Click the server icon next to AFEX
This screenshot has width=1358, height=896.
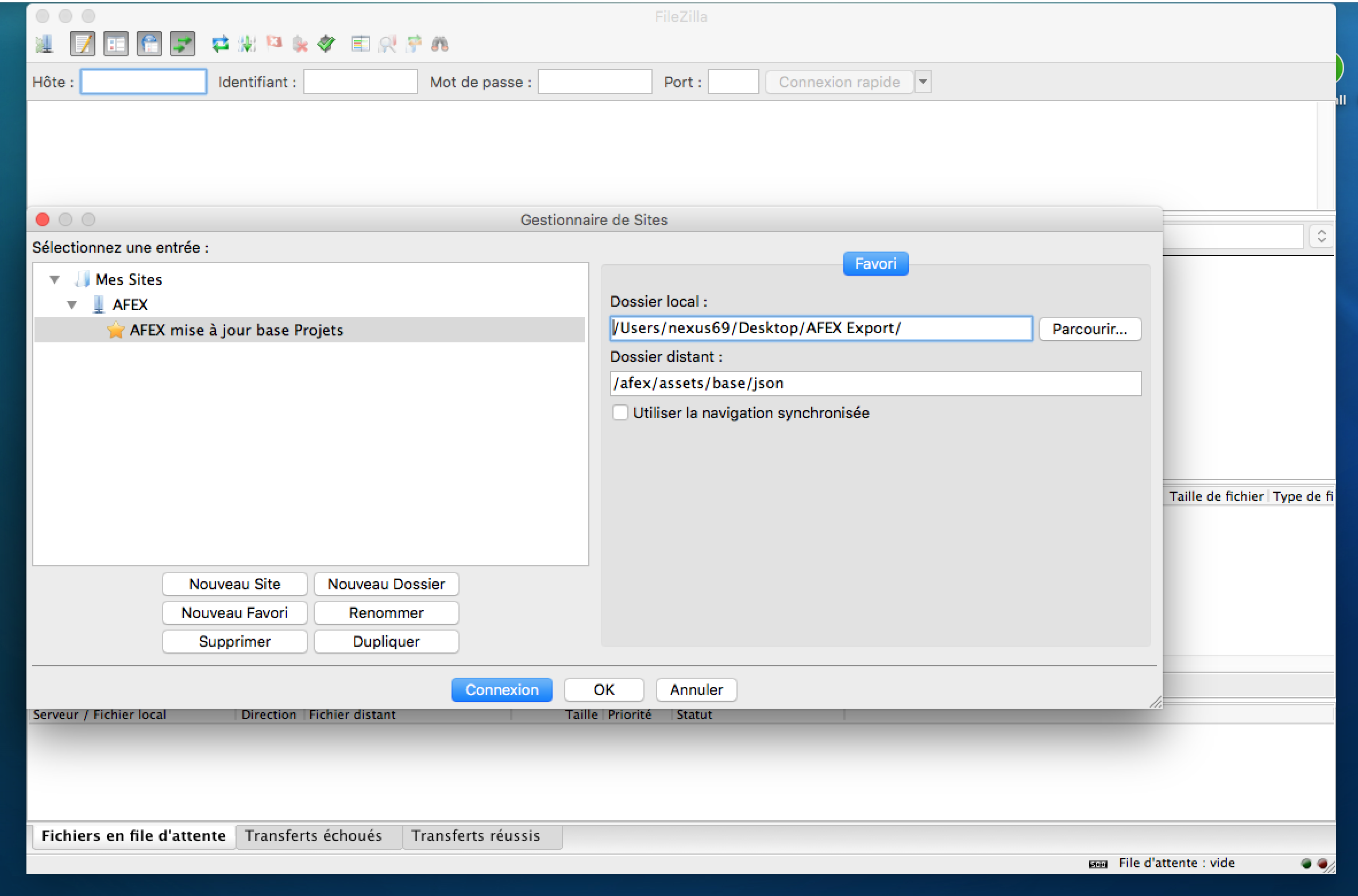pos(98,304)
